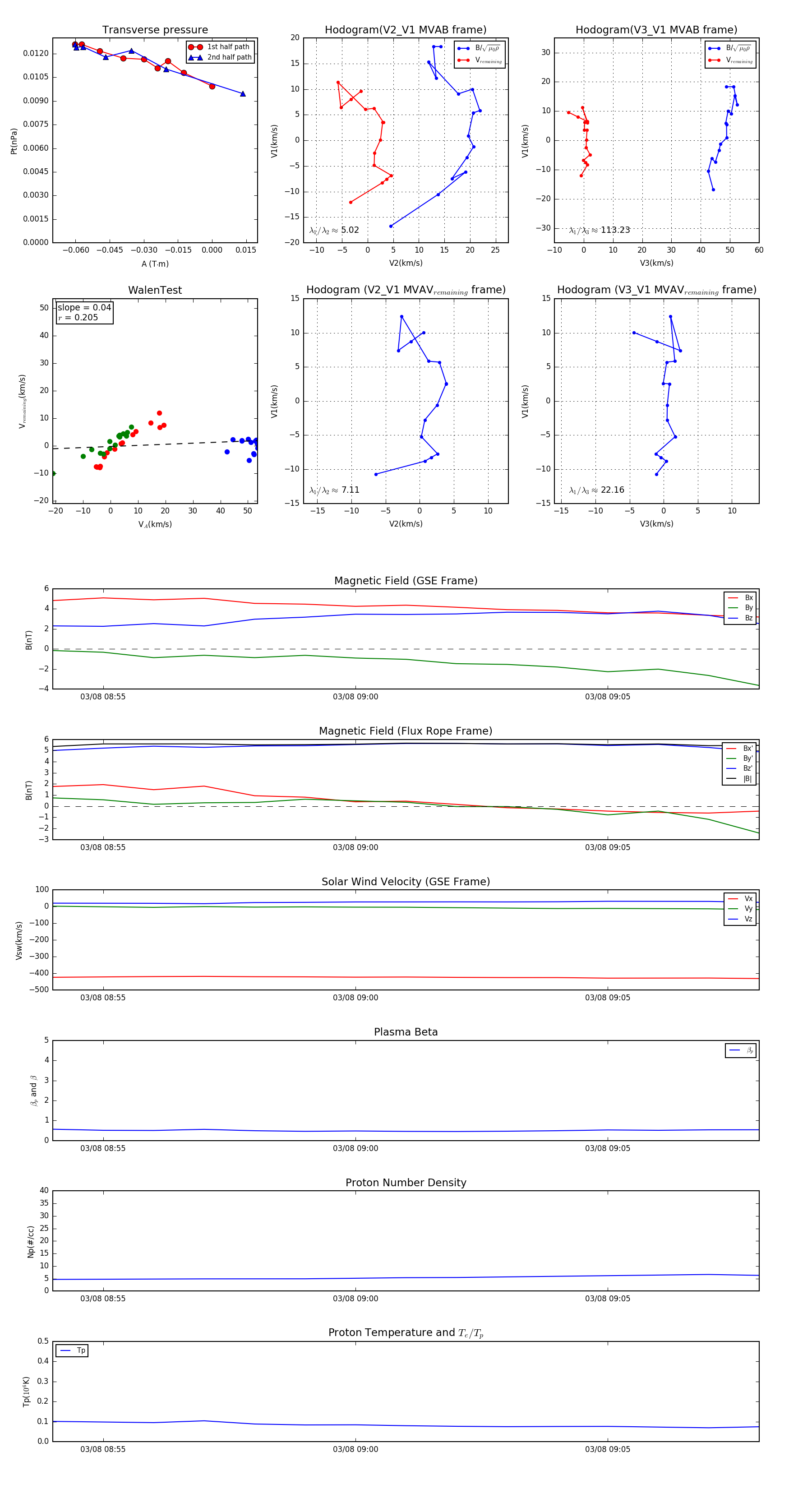
Task: Click the WalenTest "V_A(km/s)" x-axis label
Action: (155, 525)
